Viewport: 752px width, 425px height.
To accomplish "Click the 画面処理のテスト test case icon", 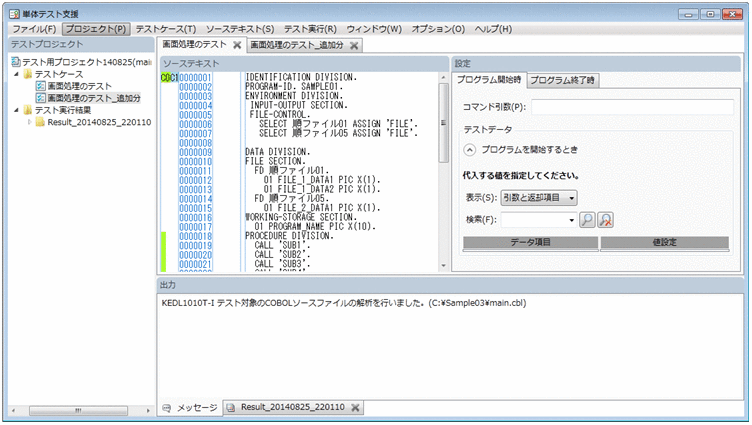I will [x=41, y=86].
